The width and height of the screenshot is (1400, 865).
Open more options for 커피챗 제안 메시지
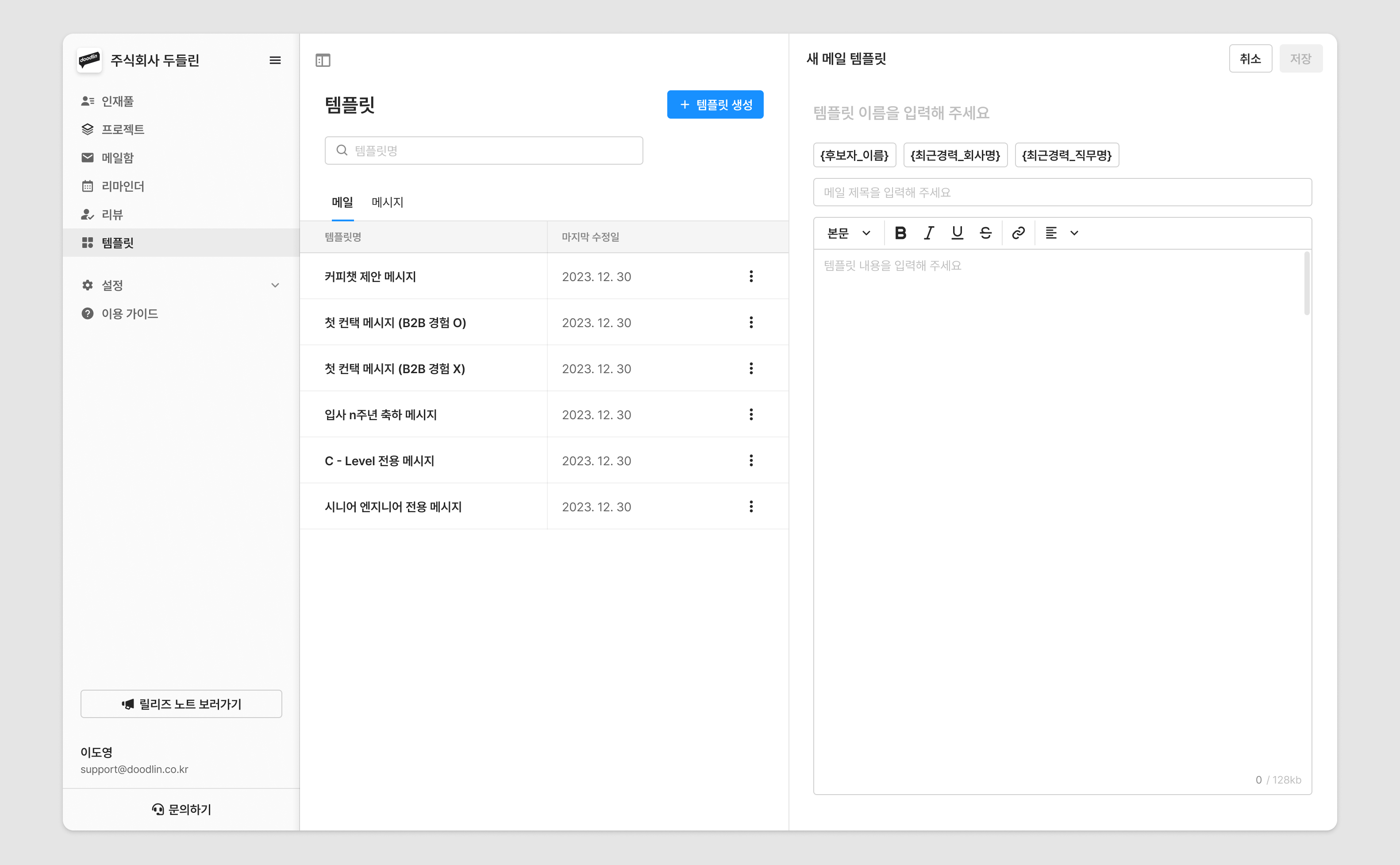tap(751, 276)
